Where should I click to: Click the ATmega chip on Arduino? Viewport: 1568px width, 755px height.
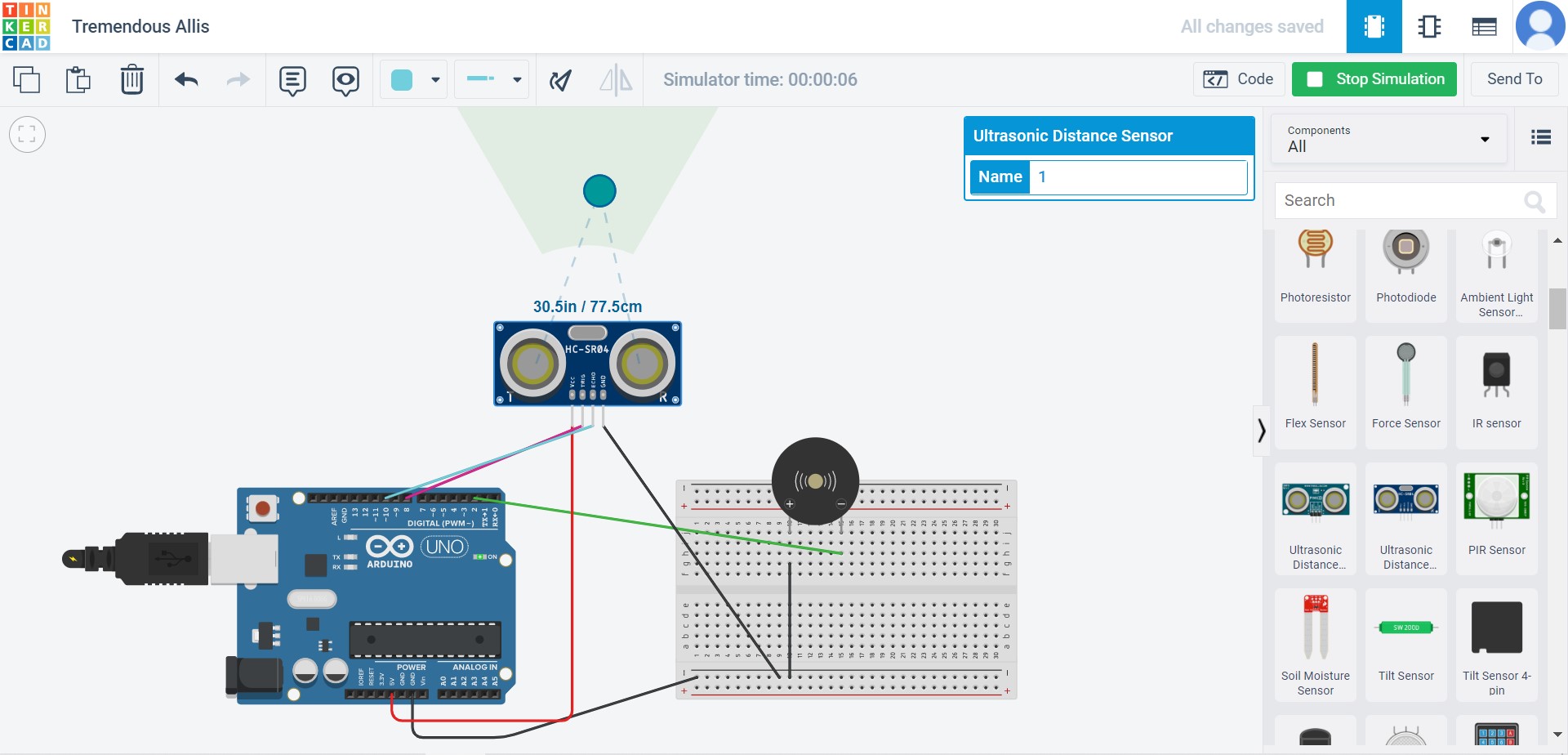coord(425,639)
